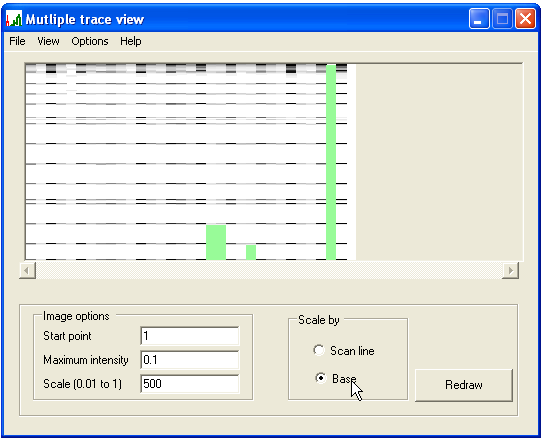Open the Options menu
The image size is (545, 442).
pyautogui.click(x=90, y=41)
